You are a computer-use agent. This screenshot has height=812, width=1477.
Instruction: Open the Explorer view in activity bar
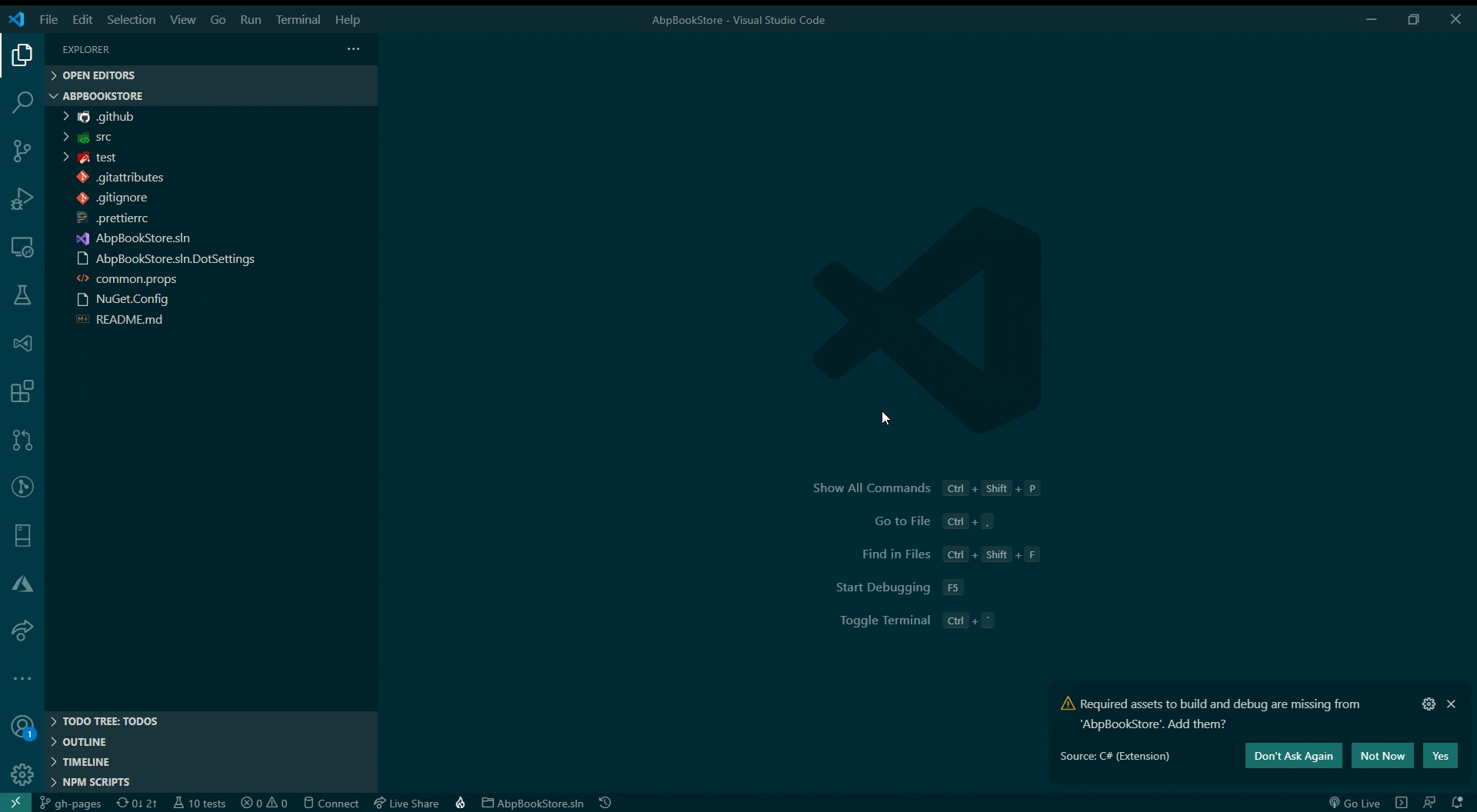tap(22, 55)
